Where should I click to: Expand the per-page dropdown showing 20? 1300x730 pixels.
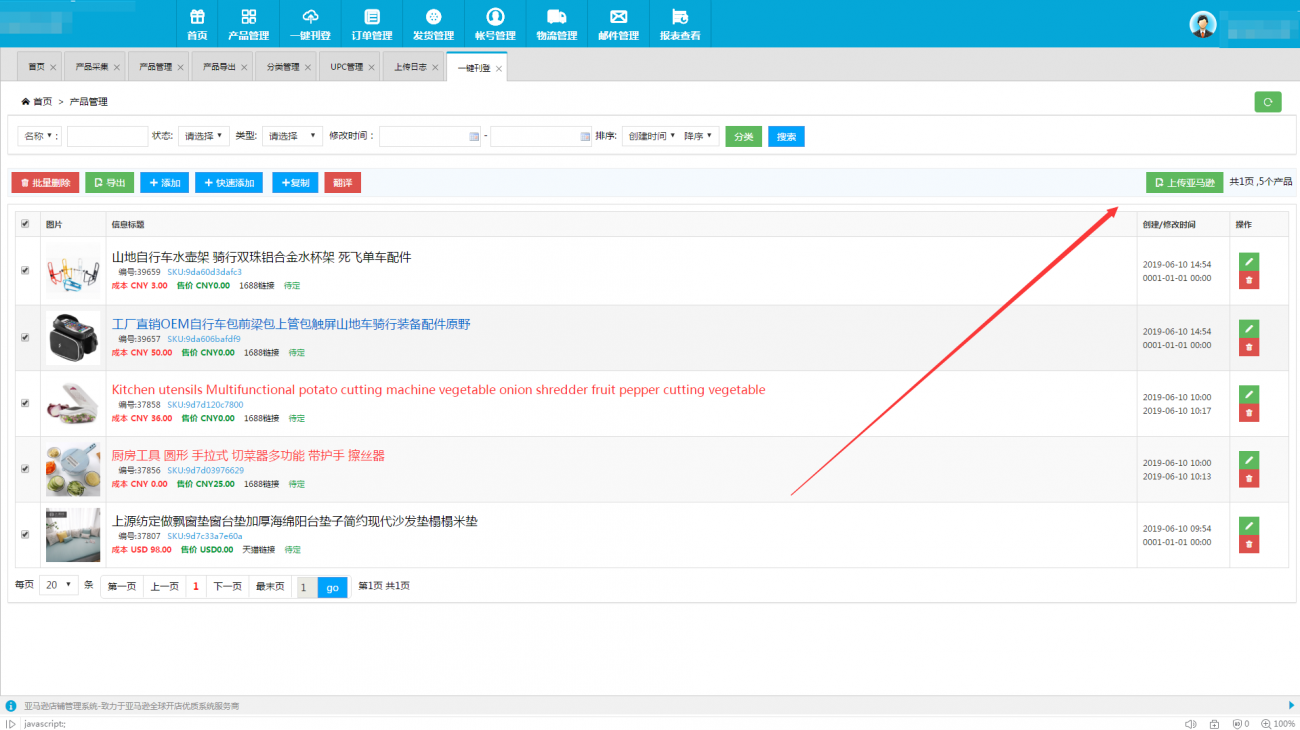coord(58,586)
